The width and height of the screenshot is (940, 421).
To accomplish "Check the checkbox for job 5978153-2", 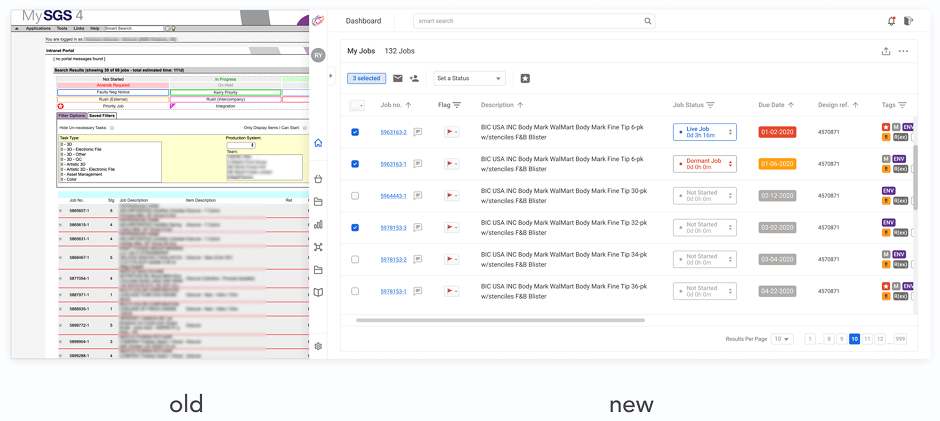I will tap(355, 259).
